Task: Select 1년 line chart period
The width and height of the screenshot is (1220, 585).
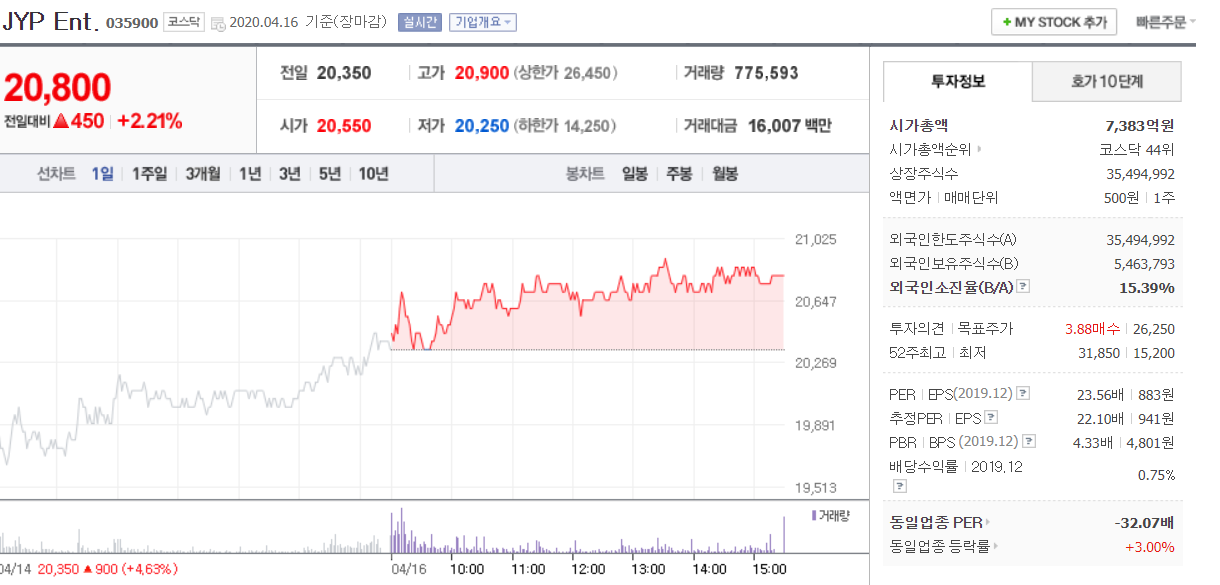Action: tap(250, 174)
